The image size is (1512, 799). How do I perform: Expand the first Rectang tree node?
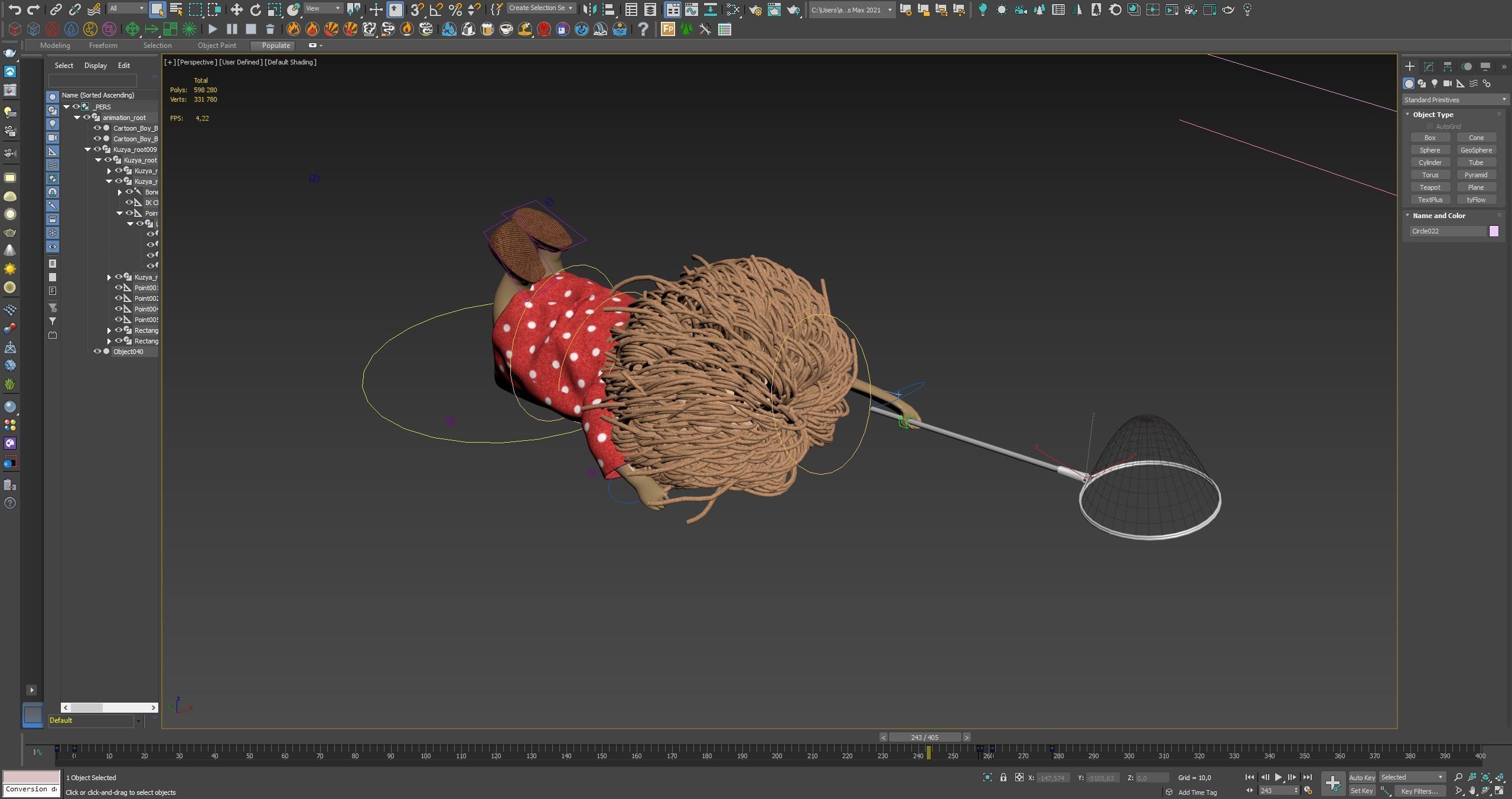pos(109,330)
